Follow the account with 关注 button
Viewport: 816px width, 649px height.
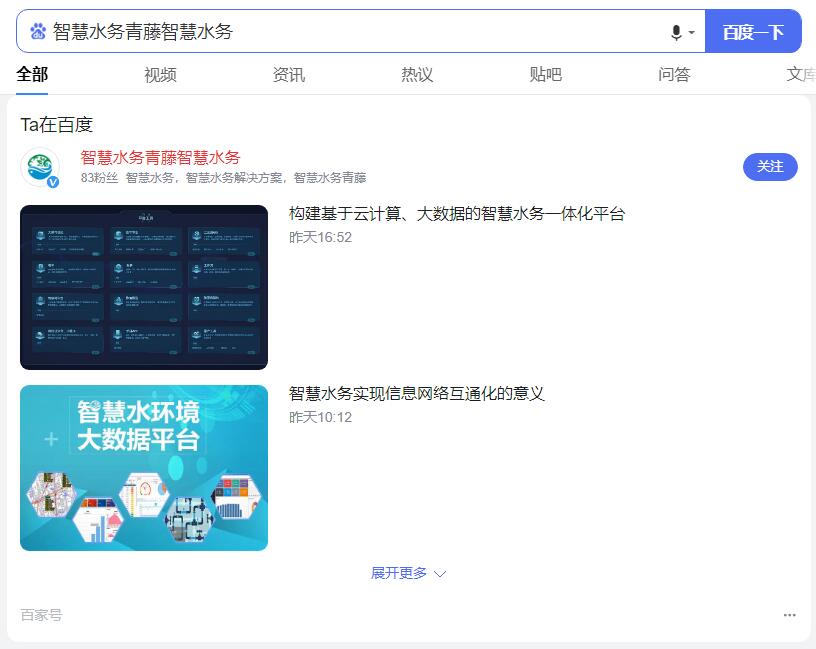click(770, 167)
